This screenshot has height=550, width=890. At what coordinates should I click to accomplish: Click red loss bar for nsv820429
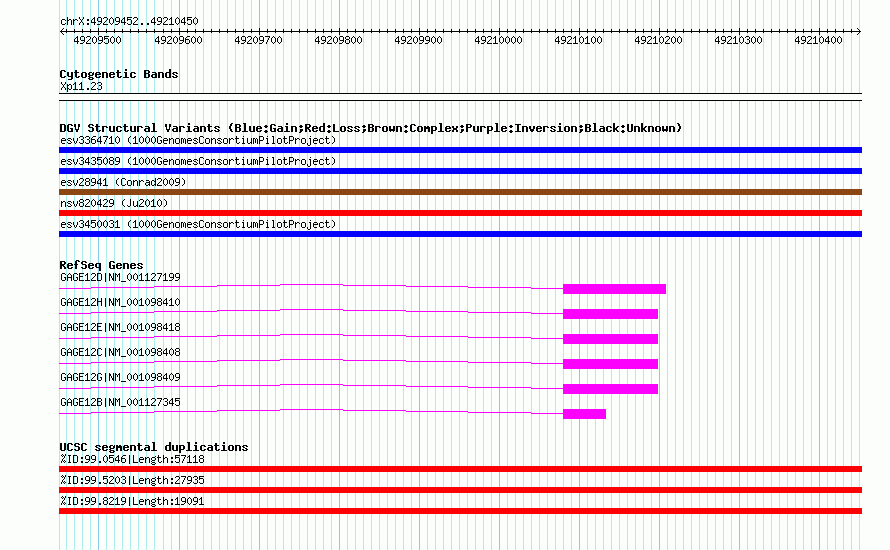click(460, 213)
